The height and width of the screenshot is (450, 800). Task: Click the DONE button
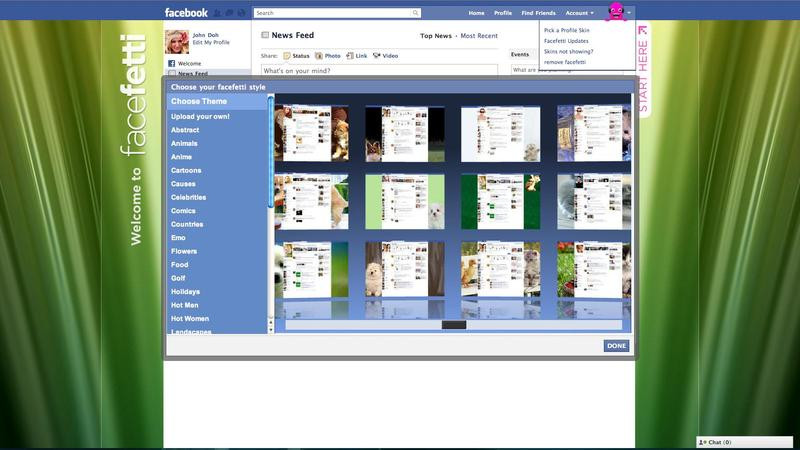pyautogui.click(x=616, y=345)
